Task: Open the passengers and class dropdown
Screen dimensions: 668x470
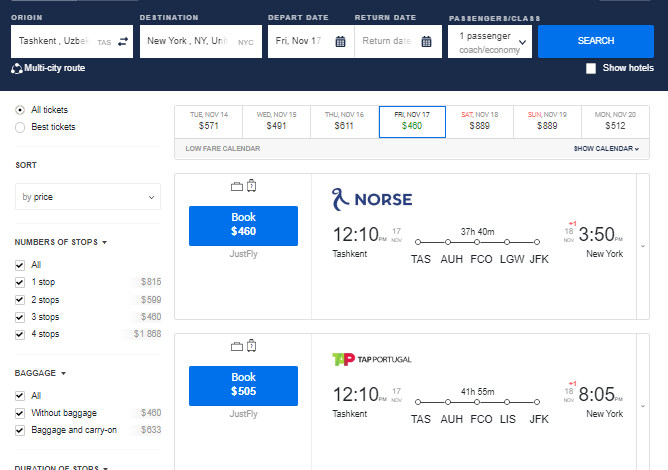Action: (x=489, y=42)
